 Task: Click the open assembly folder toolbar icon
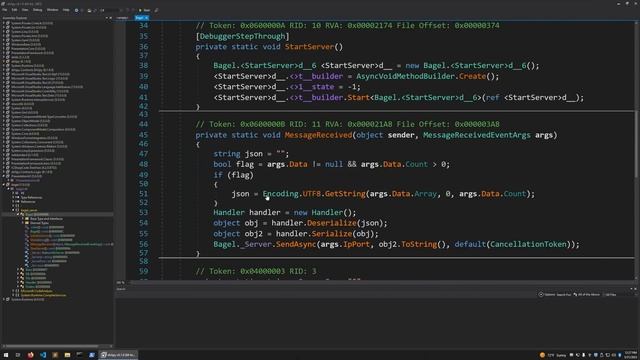point(89,10)
